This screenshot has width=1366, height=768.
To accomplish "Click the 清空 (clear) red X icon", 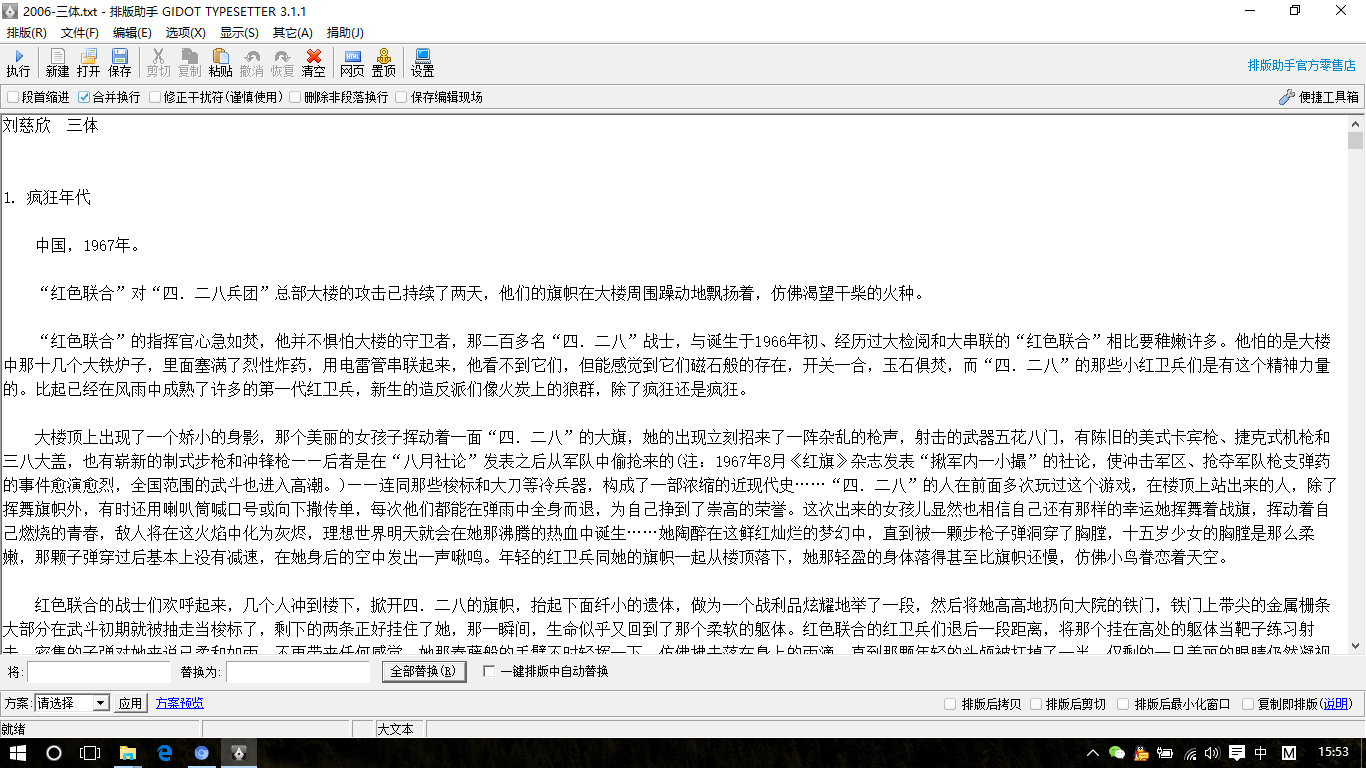I will (313, 63).
